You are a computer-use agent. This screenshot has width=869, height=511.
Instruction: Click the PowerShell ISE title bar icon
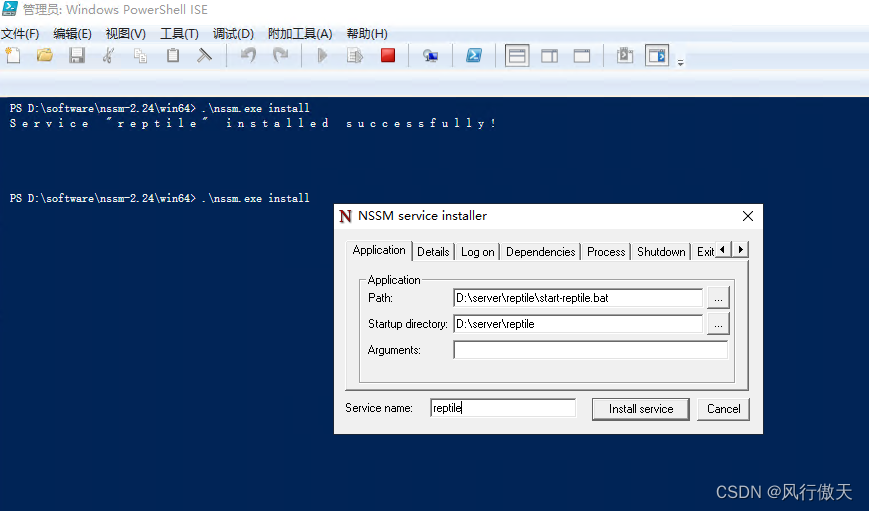click(x=9, y=9)
